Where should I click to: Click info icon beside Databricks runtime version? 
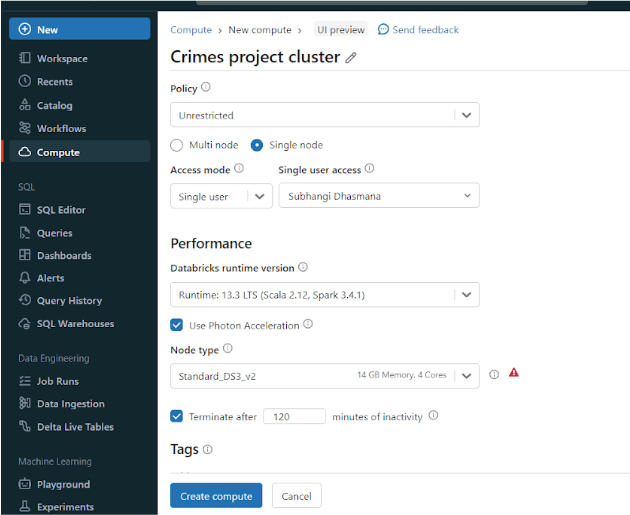[303, 267]
